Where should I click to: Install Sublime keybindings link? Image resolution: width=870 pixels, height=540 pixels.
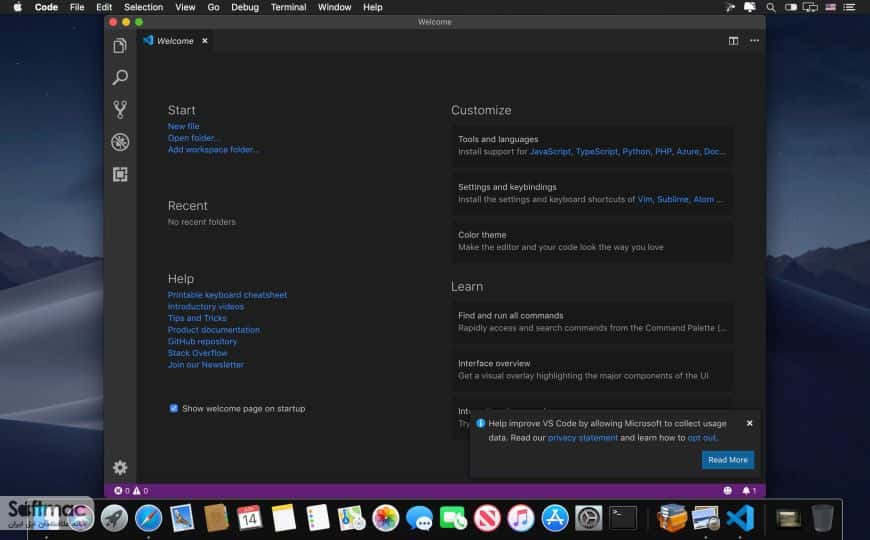coord(672,199)
